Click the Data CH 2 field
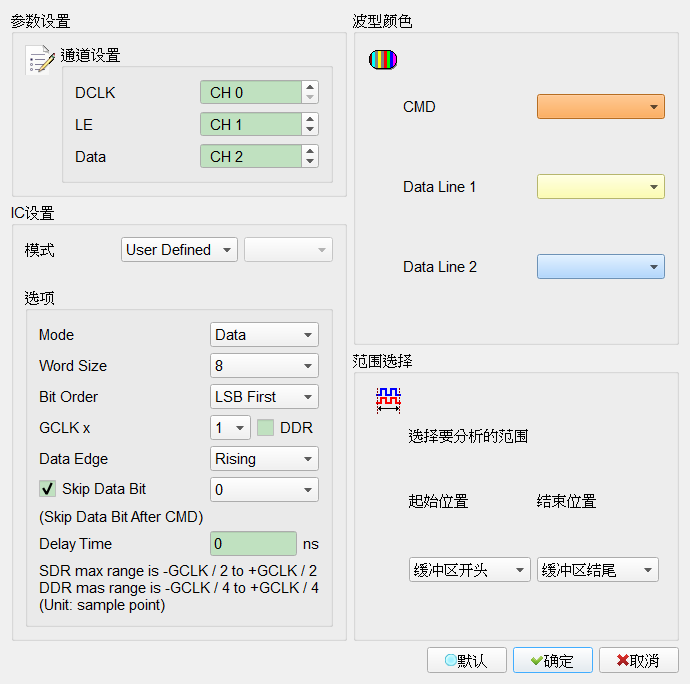 point(251,157)
